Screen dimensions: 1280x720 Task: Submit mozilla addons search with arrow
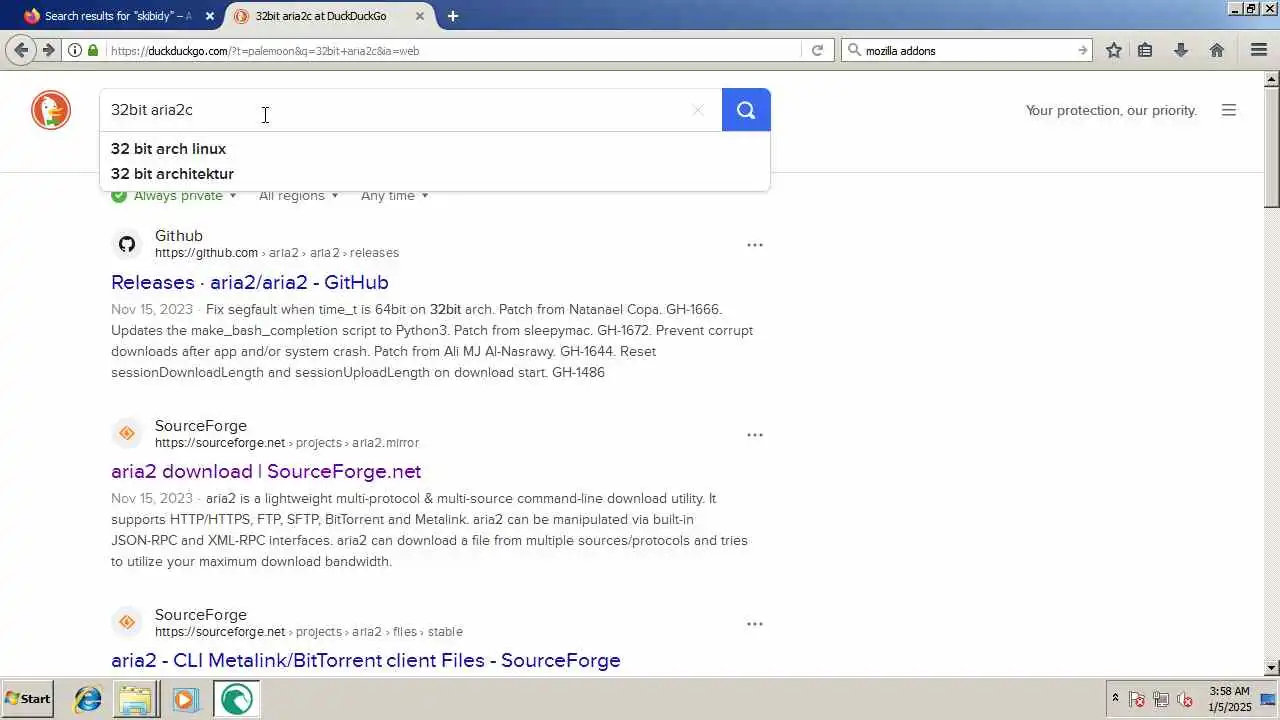tap(1083, 50)
